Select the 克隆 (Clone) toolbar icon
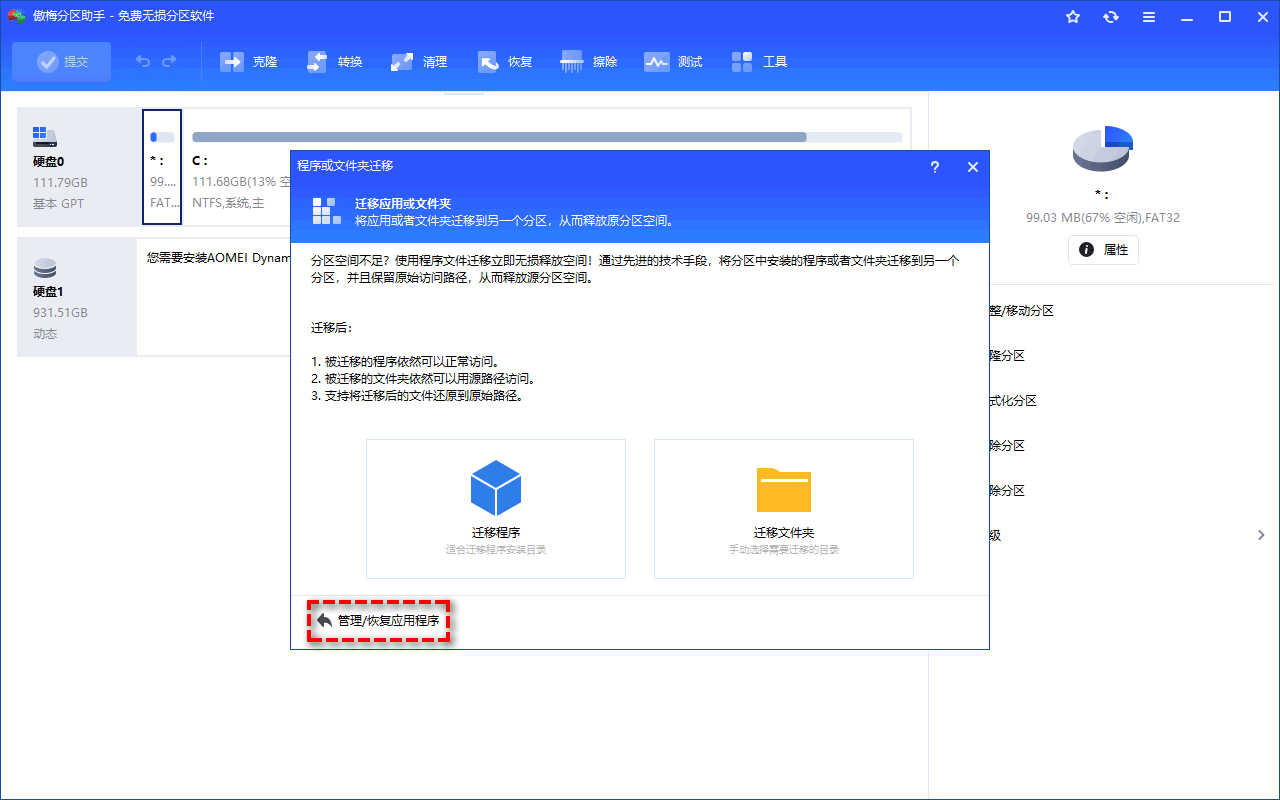Viewport: 1280px width, 800px height. pyautogui.click(x=249, y=61)
